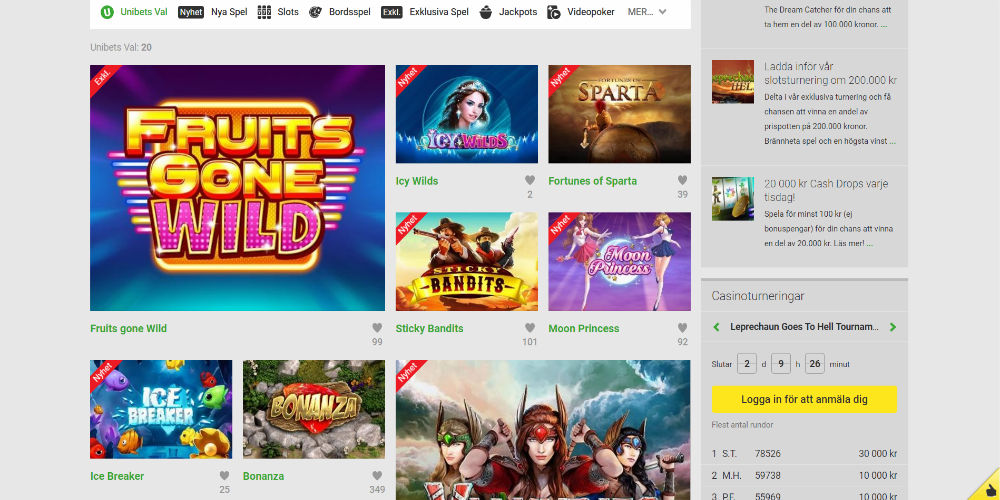The width and height of the screenshot is (1000, 500).
Task: Click the Nyhet badge icon in navigation
Action: 191,11
